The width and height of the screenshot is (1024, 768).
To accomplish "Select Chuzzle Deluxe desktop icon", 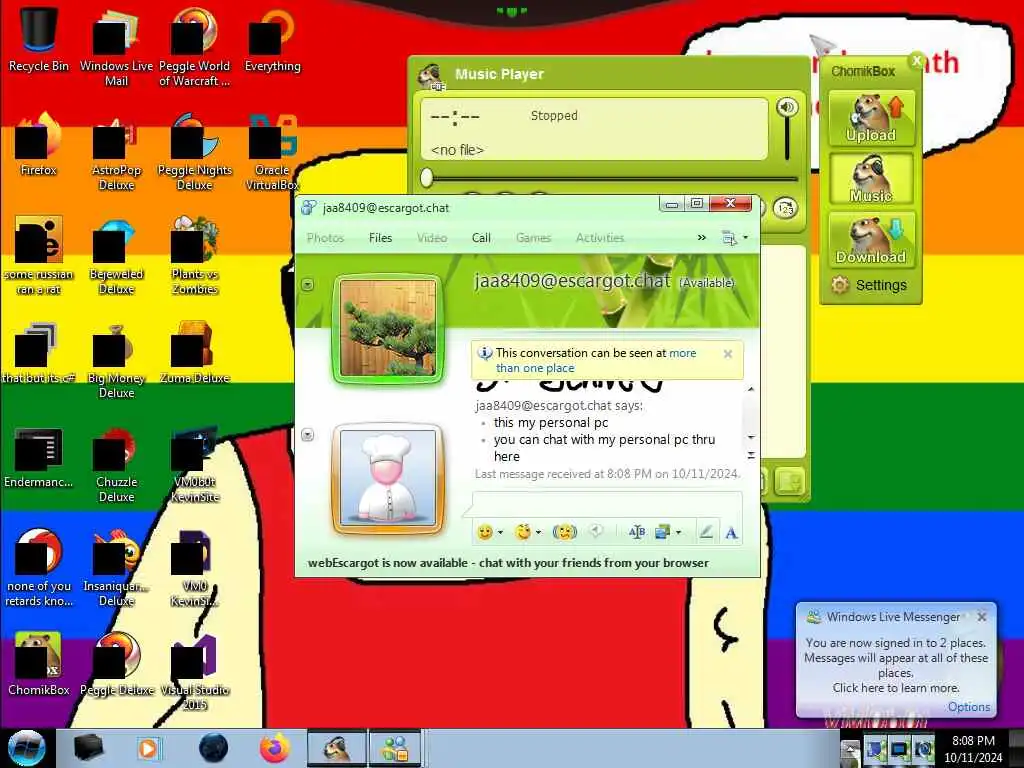I will coord(116,464).
